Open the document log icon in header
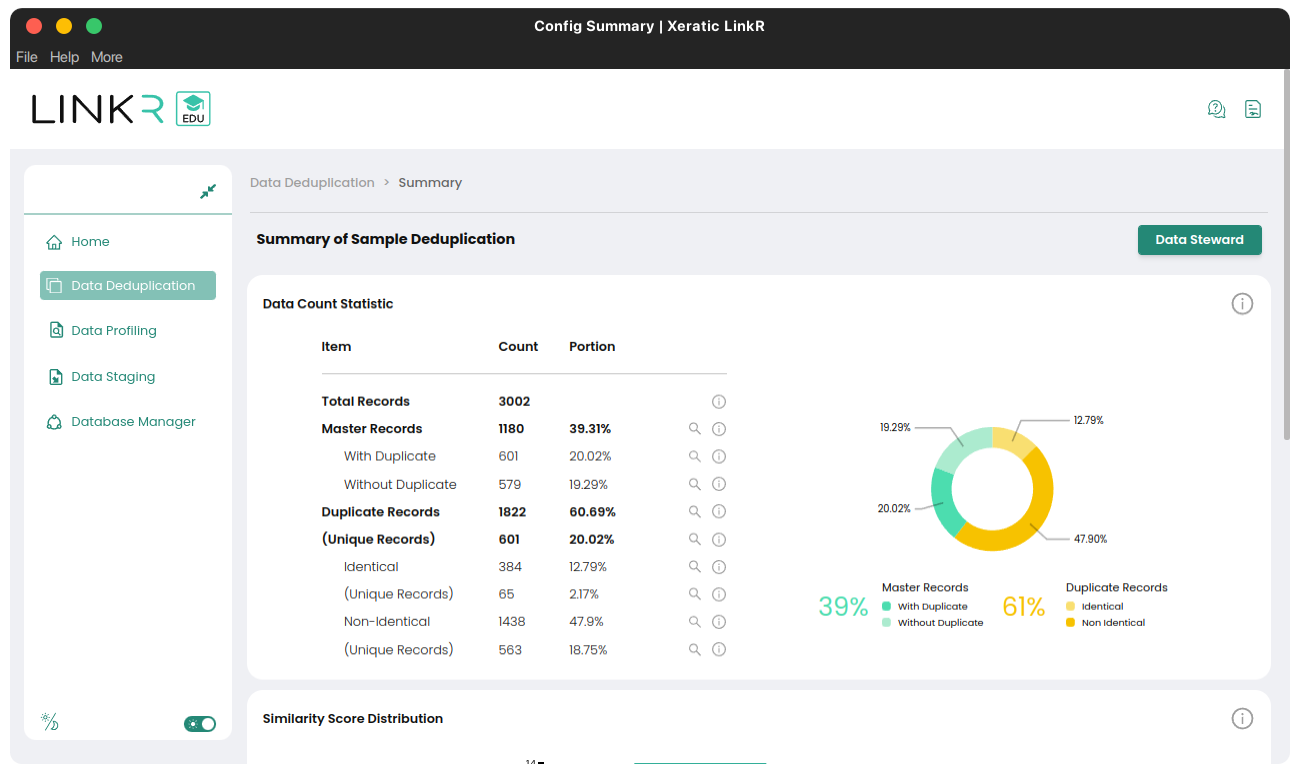1300x774 pixels. click(x=1252, y=109)
